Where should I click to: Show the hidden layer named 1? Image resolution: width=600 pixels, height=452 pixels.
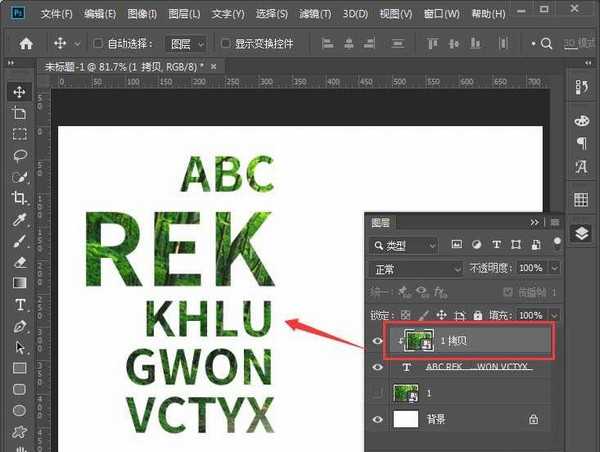pyautogui.click(x=377, y=394)
